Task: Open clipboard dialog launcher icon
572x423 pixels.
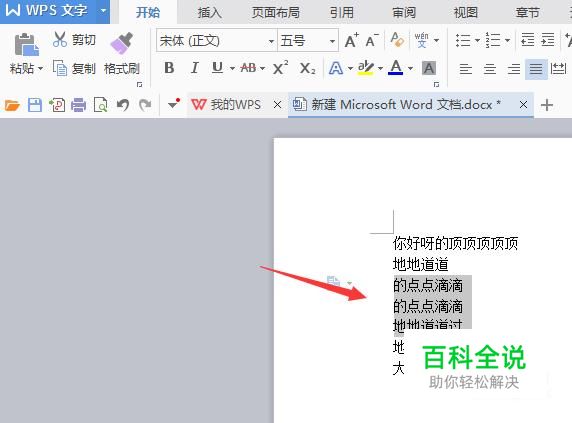Action: [x=139, y=85]
